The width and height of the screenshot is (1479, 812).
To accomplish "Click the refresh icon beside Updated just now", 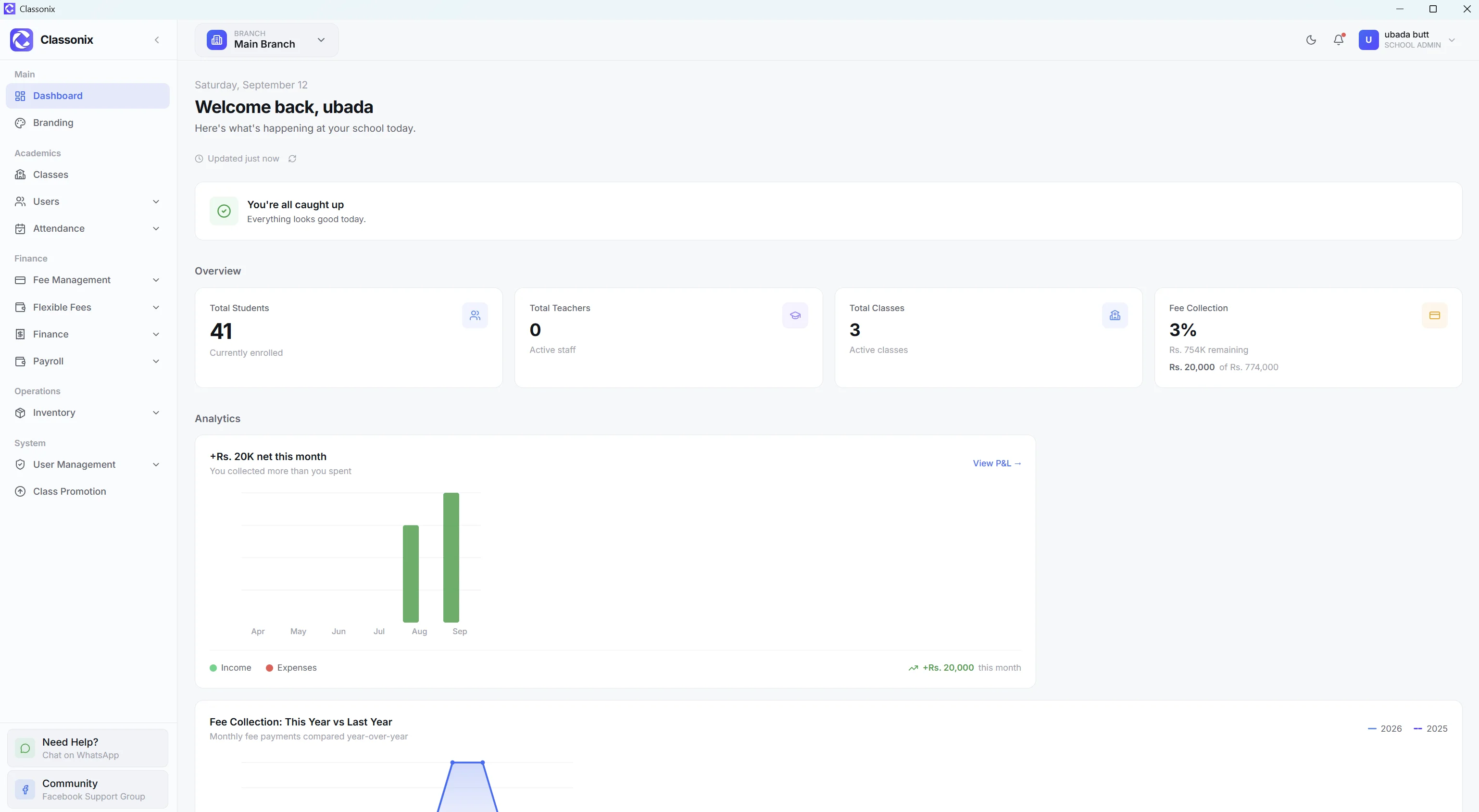I will [x=292, y=159].
